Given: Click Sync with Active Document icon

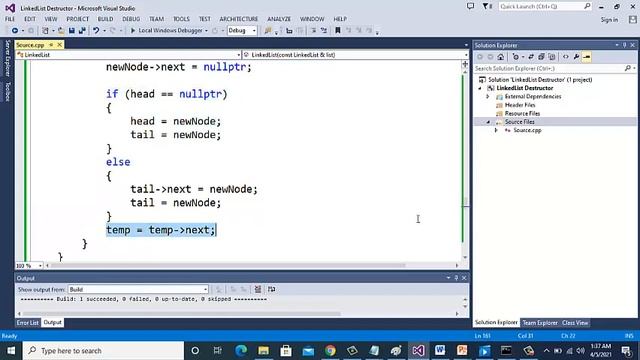Looking at the screenshot, I should point(531,57).
